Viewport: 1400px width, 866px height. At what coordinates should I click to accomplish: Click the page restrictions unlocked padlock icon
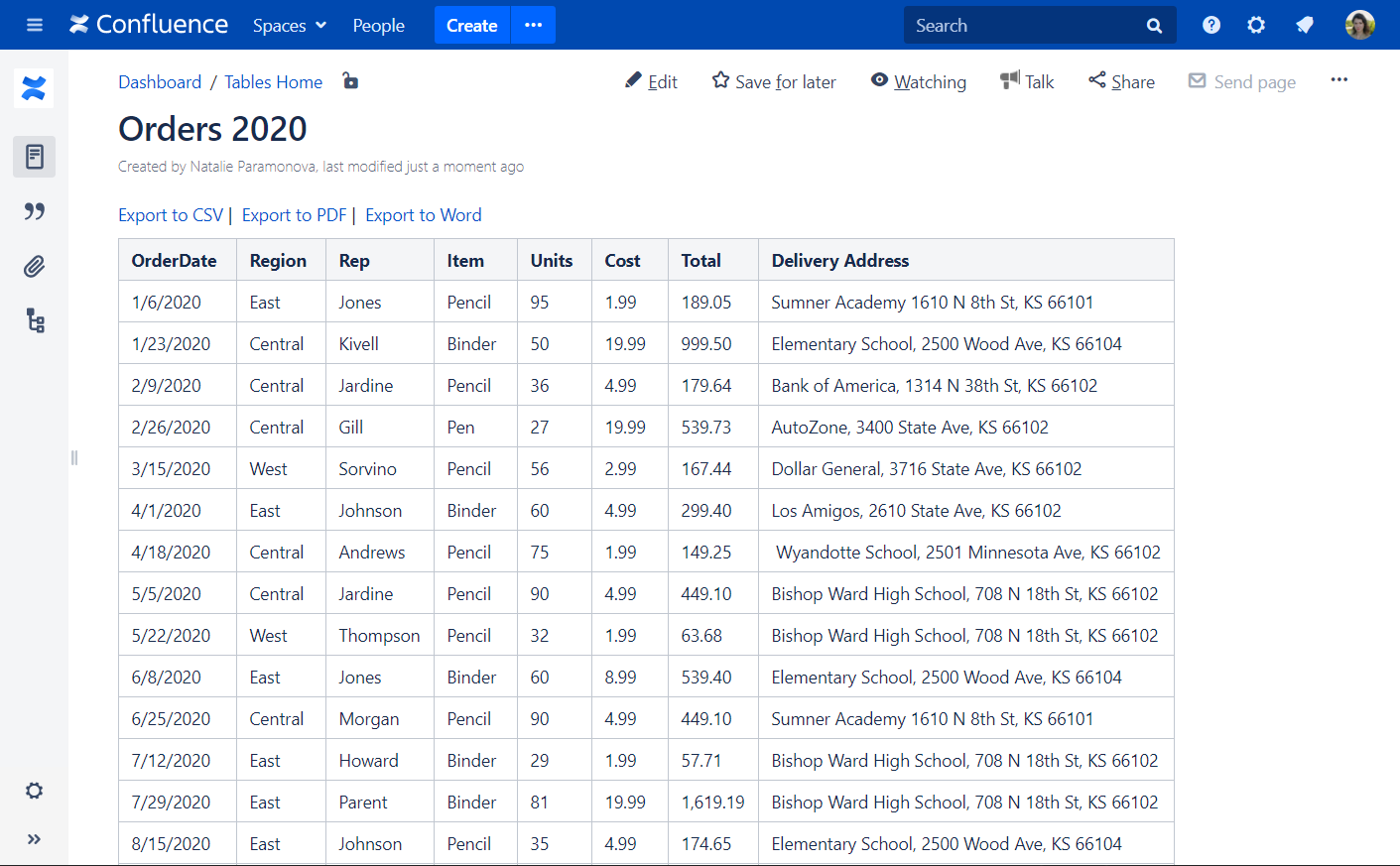pos(350,81)
